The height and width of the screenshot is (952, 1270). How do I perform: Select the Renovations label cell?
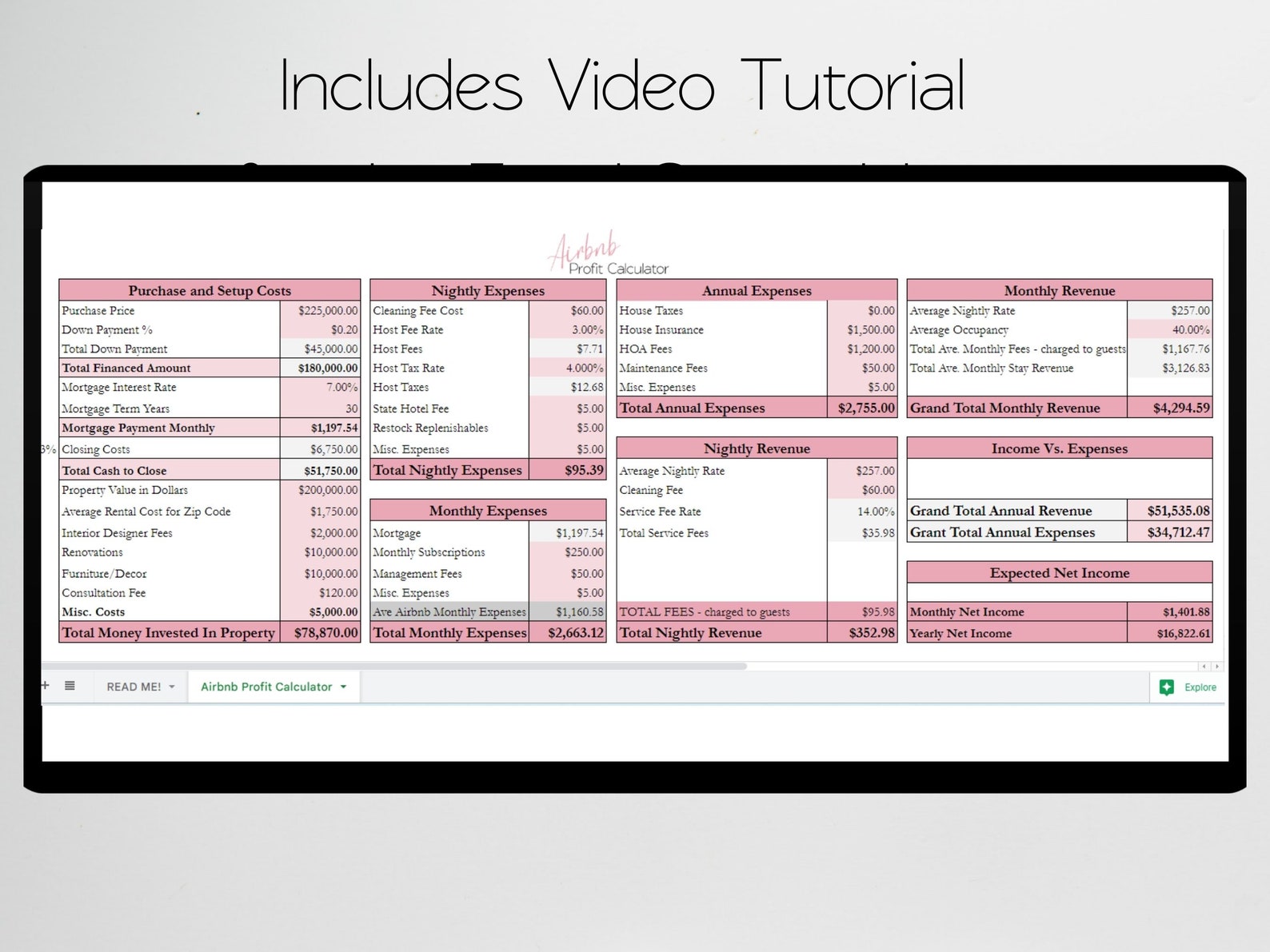coord(170,552)
